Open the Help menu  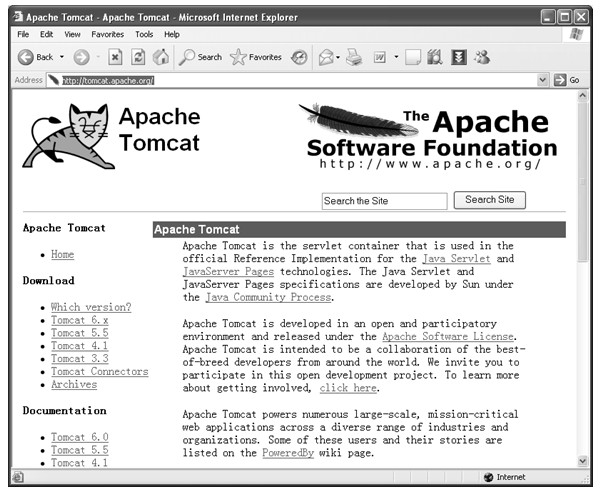click(x=172, y=34)
